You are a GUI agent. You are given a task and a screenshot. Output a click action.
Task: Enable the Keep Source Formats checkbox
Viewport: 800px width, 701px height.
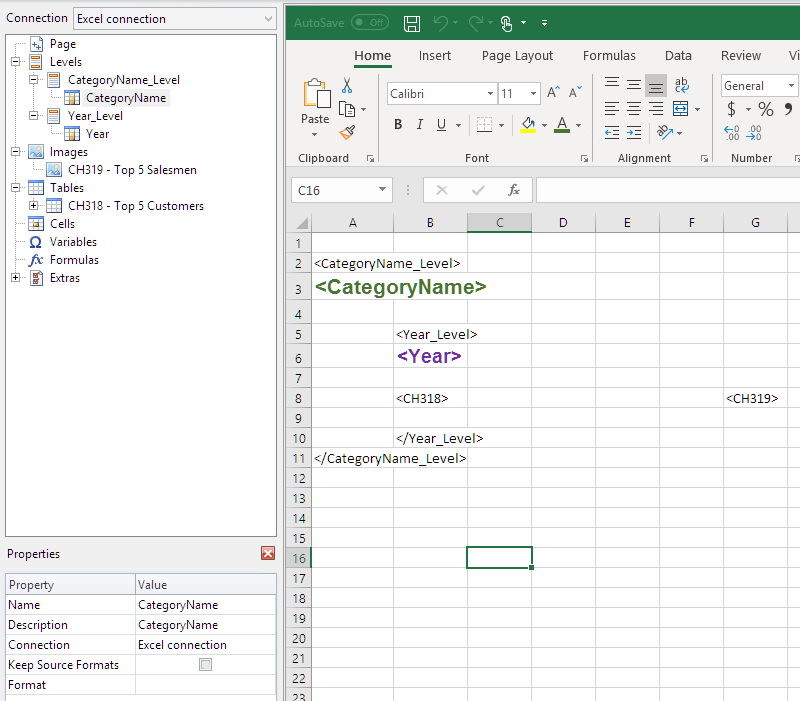click(205, 664)
